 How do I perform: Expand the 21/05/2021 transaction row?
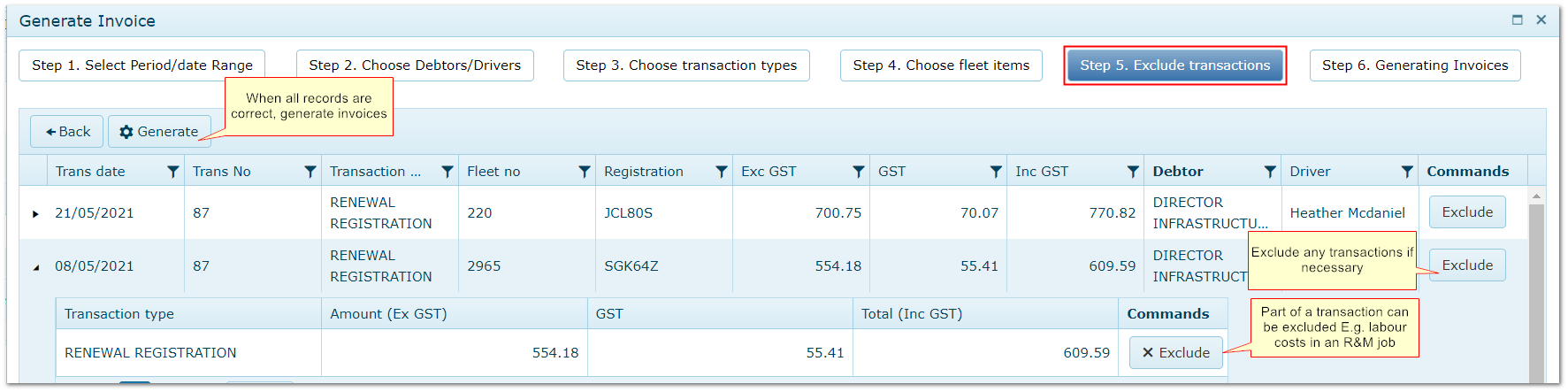tap(35, 213)
